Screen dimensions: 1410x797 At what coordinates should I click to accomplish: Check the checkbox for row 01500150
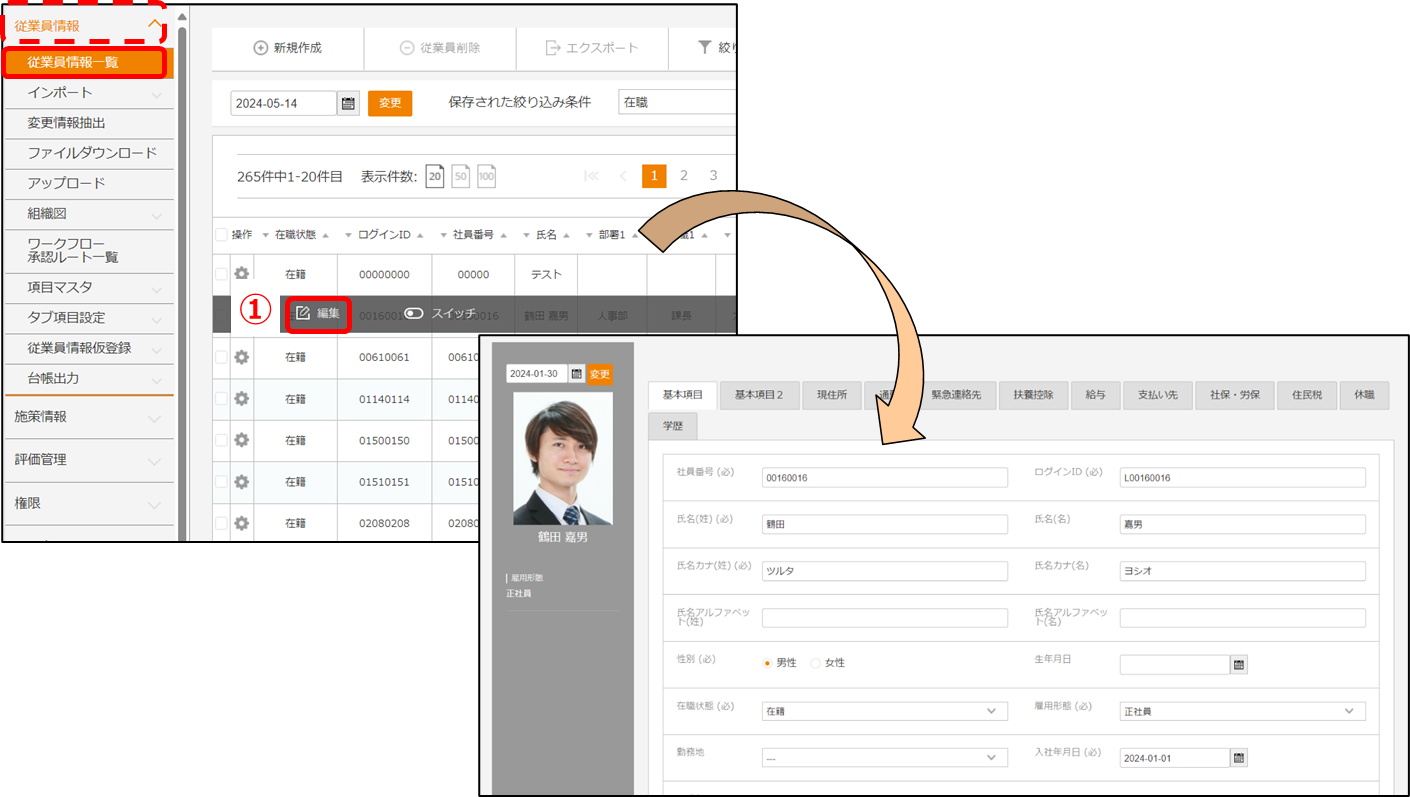[221, 440]
